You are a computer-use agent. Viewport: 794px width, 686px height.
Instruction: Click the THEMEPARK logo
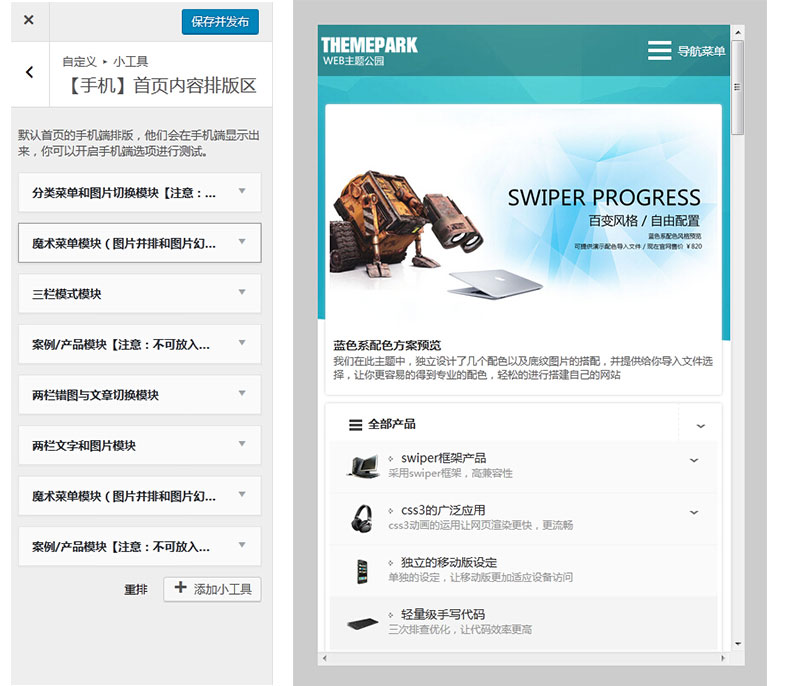tap(369, 51)
